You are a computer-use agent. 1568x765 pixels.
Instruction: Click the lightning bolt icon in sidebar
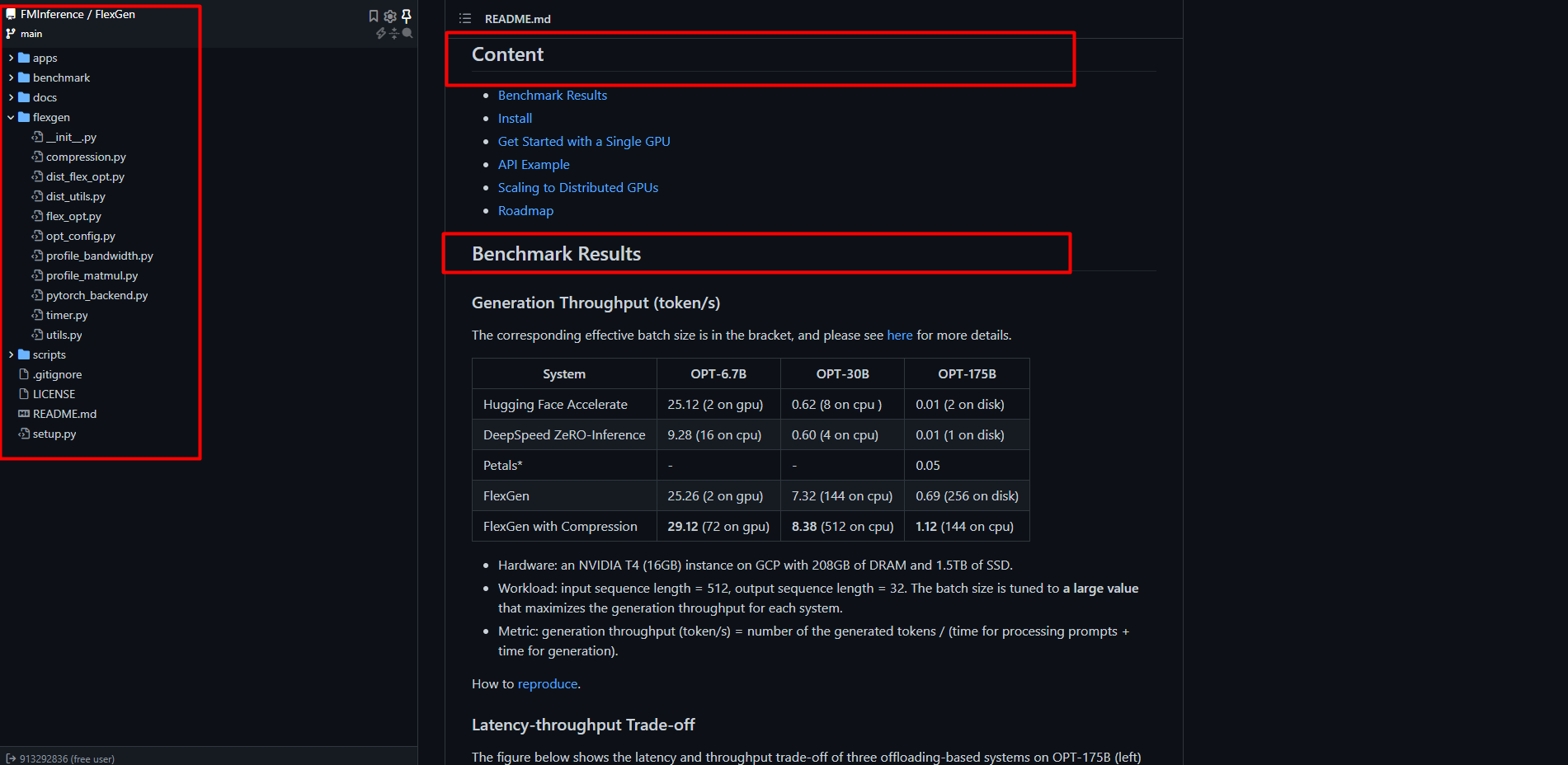(380, 34)
